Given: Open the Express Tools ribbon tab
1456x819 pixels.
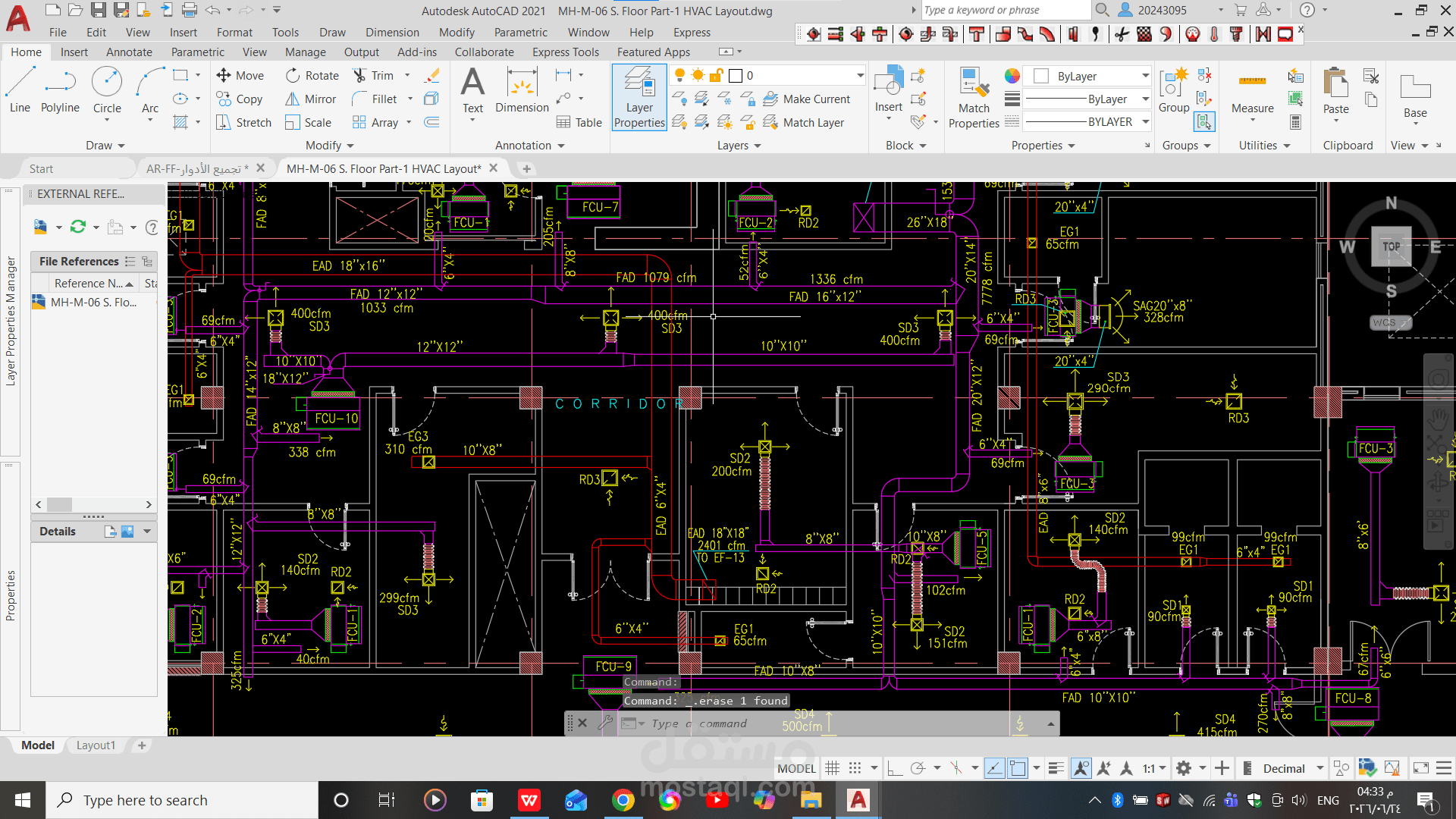Looking at the screenshot, I should coord(565,52).
